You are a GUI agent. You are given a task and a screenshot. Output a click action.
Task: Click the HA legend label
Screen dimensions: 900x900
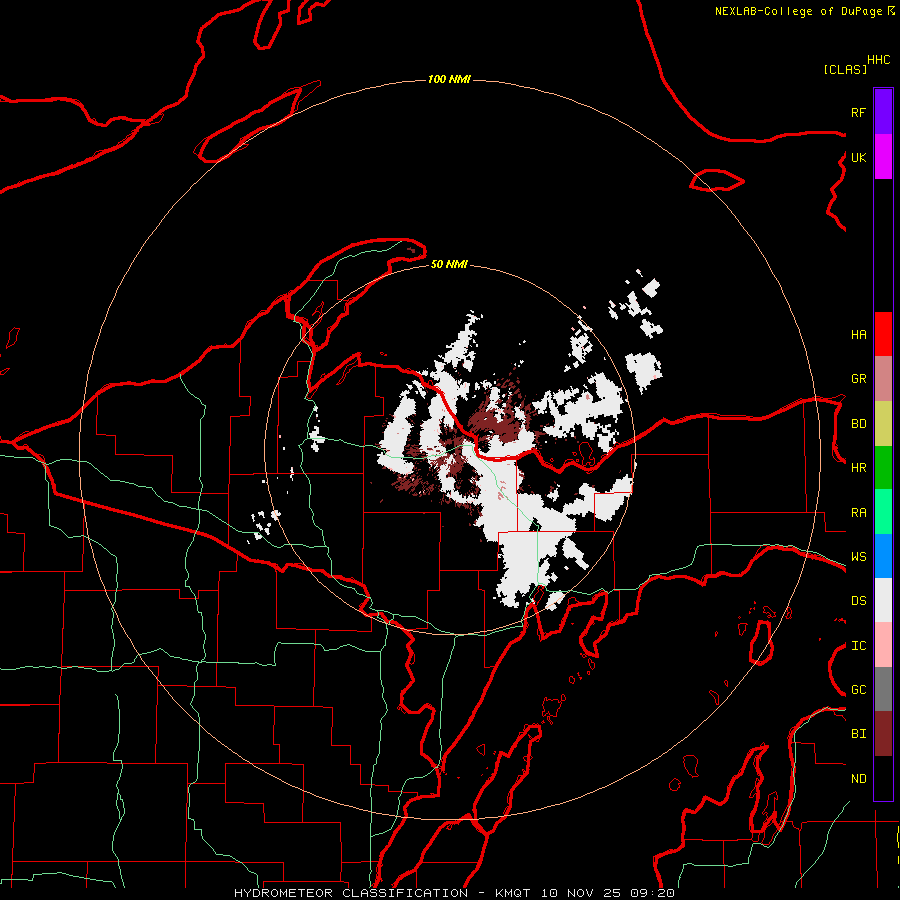(x=858, y=335)
